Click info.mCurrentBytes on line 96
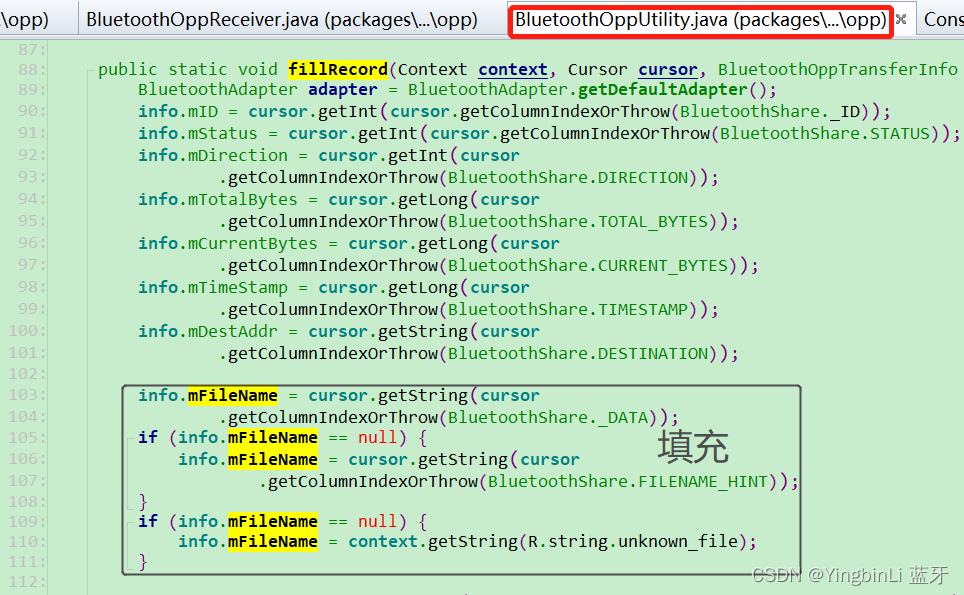The width and height of the screenshot is (964, 595). click(x=227, y=244)
